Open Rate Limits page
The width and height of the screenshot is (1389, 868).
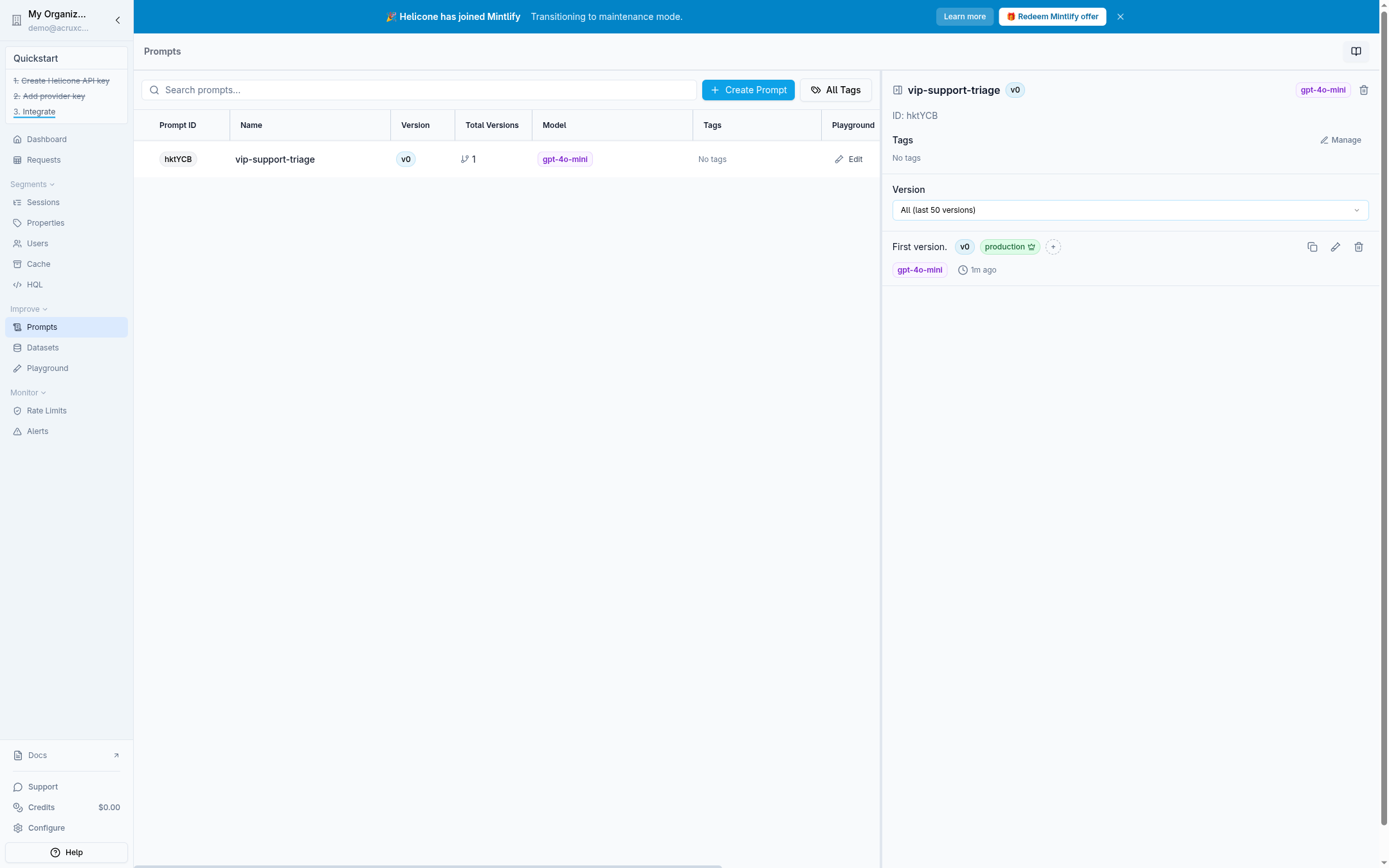coord(66,411)
